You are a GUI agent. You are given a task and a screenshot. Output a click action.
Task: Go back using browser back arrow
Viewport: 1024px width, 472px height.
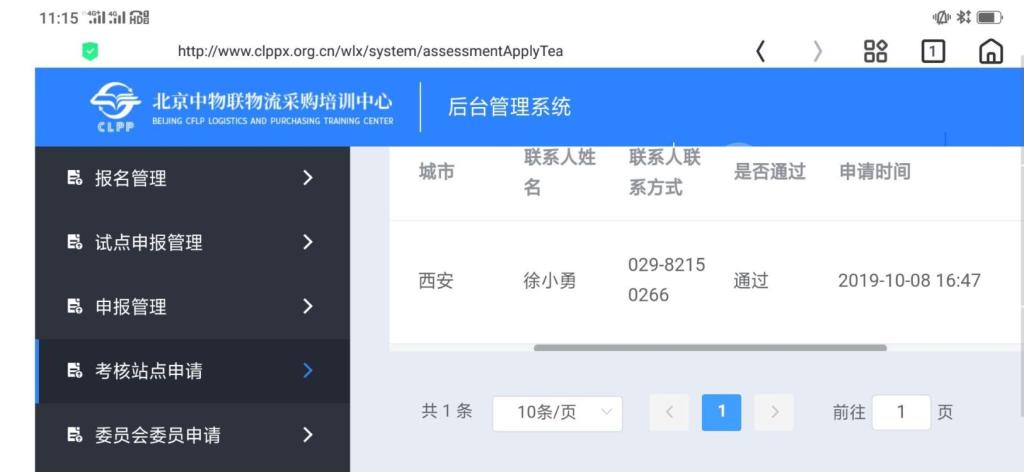coord(761,51)
